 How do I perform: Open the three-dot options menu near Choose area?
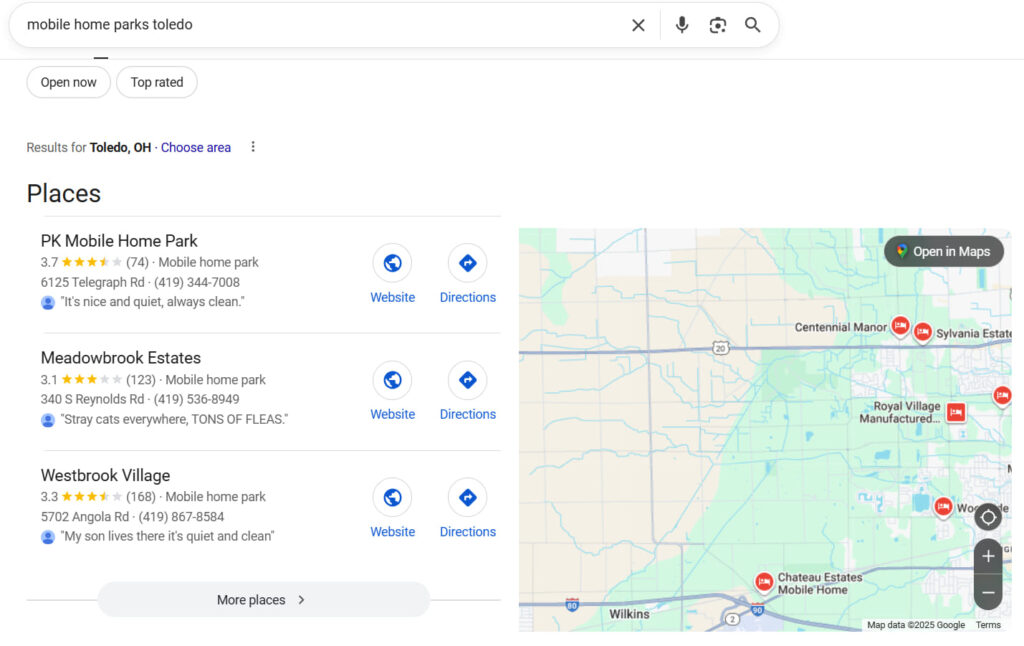(253, 147)
